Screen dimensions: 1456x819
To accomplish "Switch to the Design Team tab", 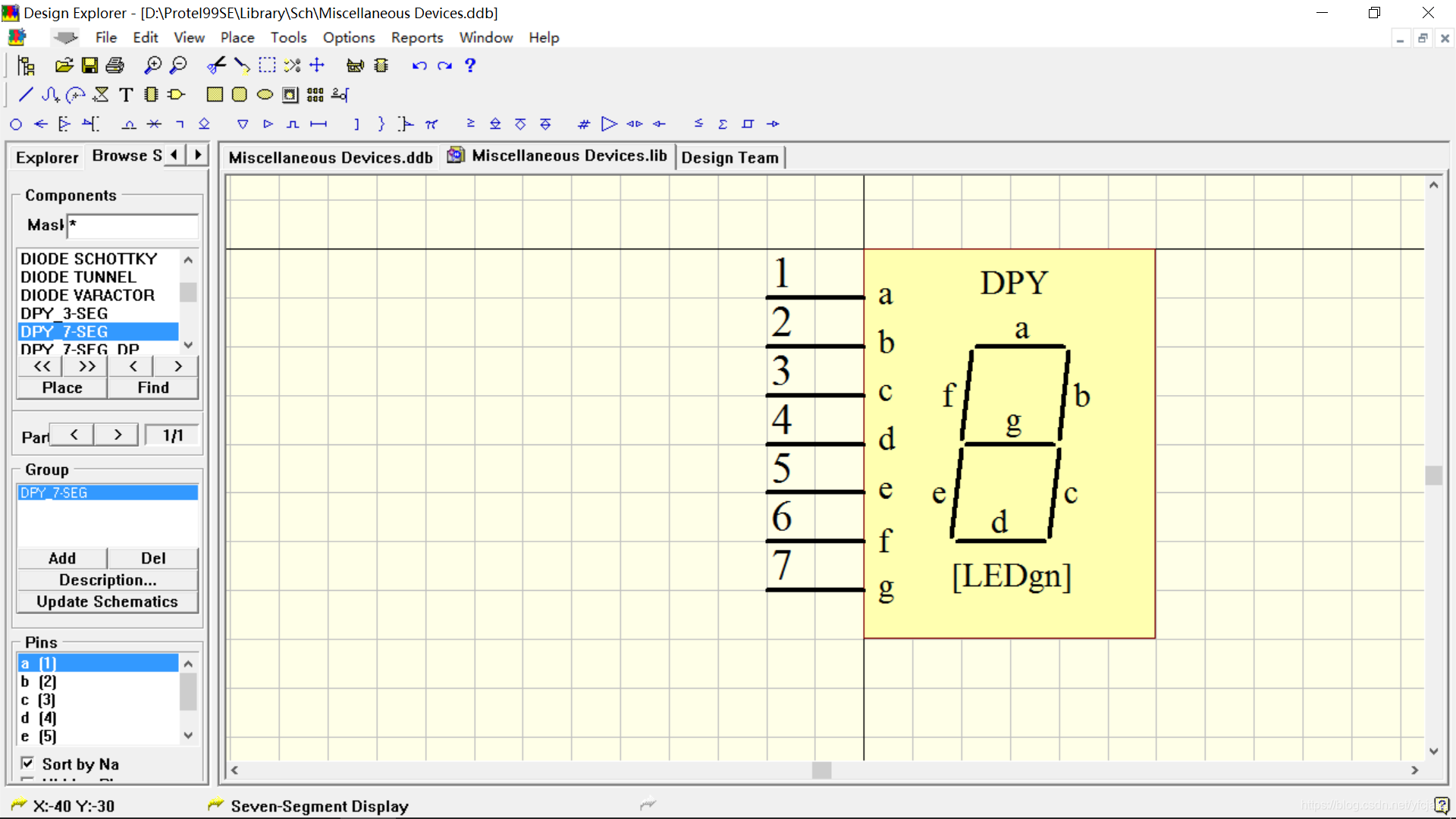I will coord(730,158).
